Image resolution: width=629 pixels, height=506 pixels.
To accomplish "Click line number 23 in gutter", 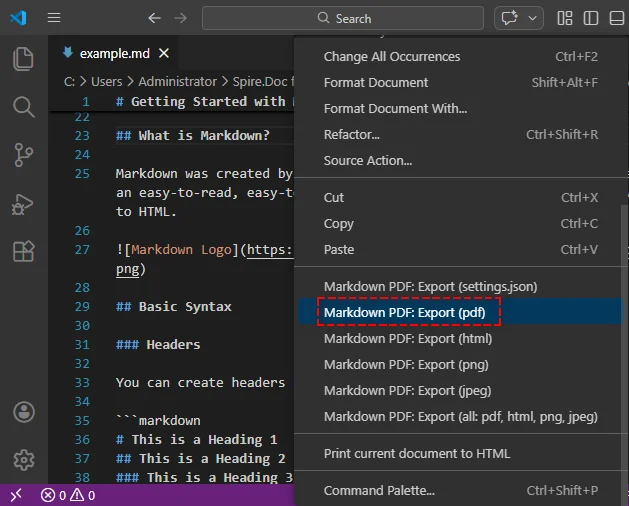I will 82,136.
